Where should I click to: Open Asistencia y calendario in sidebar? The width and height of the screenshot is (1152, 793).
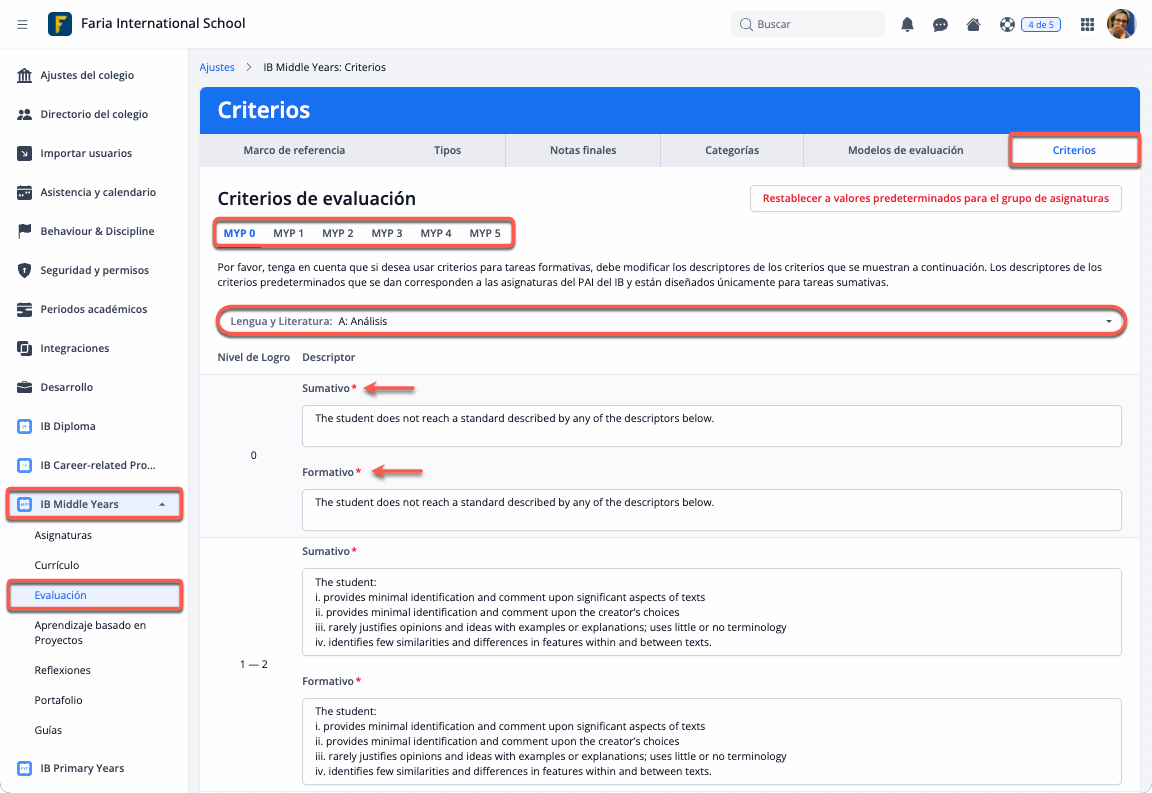(97, 192)
